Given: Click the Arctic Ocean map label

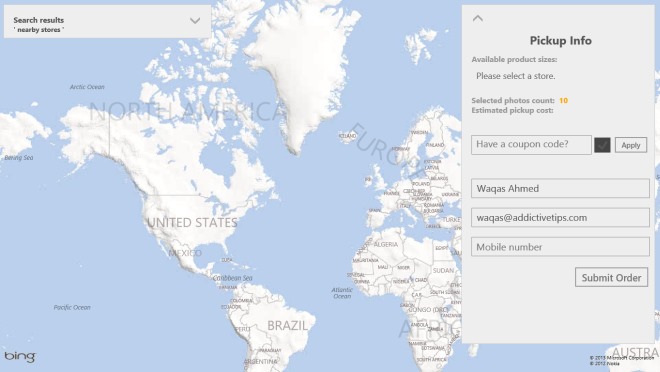Looking at the screenshot, I should tap(87, 87).
